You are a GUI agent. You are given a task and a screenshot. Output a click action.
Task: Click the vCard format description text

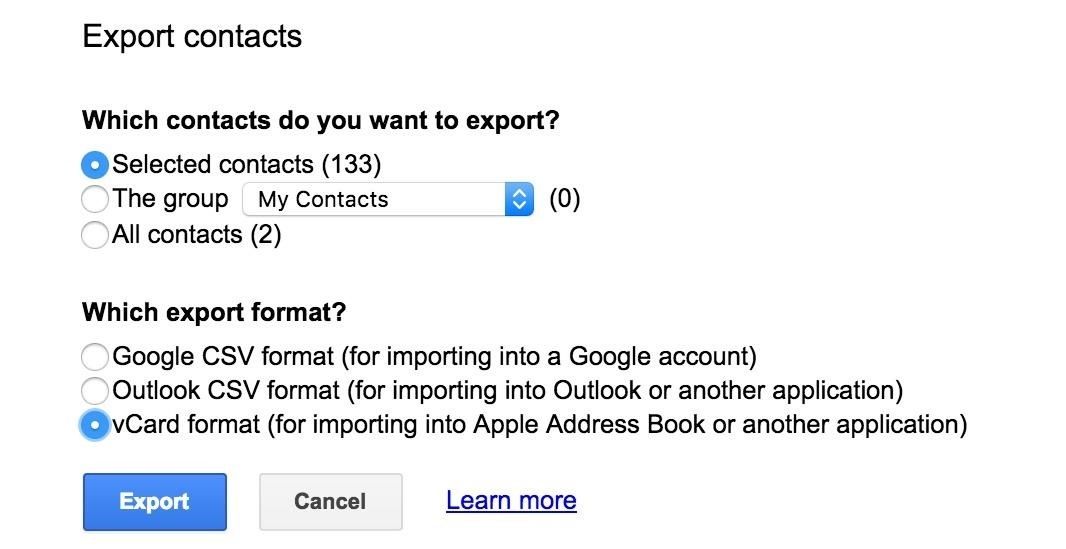(x=539, y=425)
